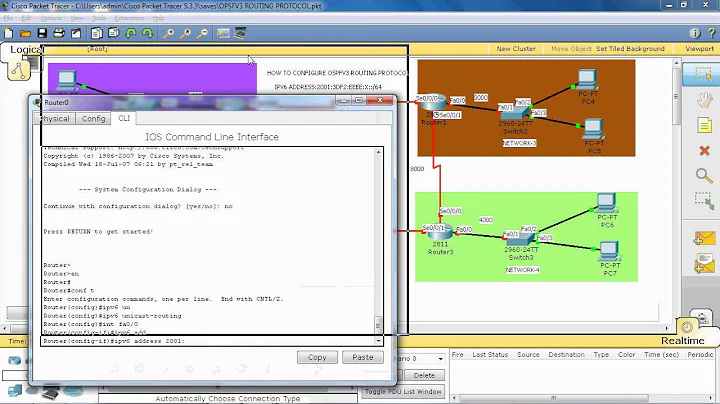
Task: Activate the Select tool in right panel
Action: [x=703, y=74]
